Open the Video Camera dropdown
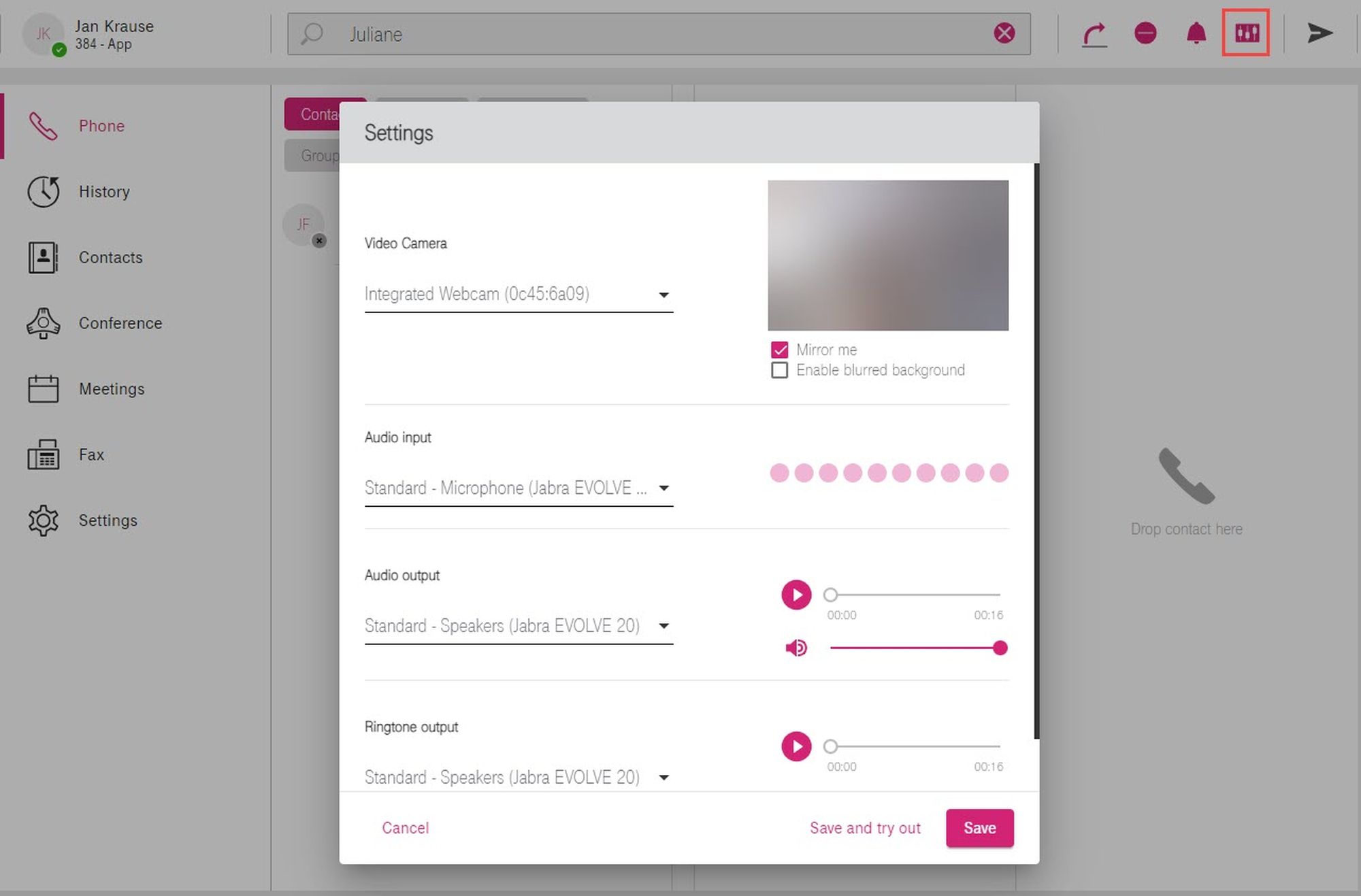This screenshot has height=896, width=1361. click(519, 295)
